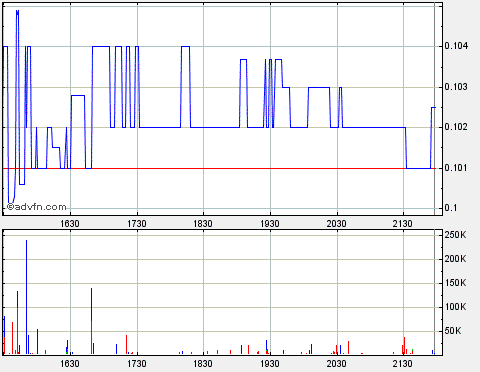
Task: Click the highest price spike near chart start
Action: click(17, 13)
